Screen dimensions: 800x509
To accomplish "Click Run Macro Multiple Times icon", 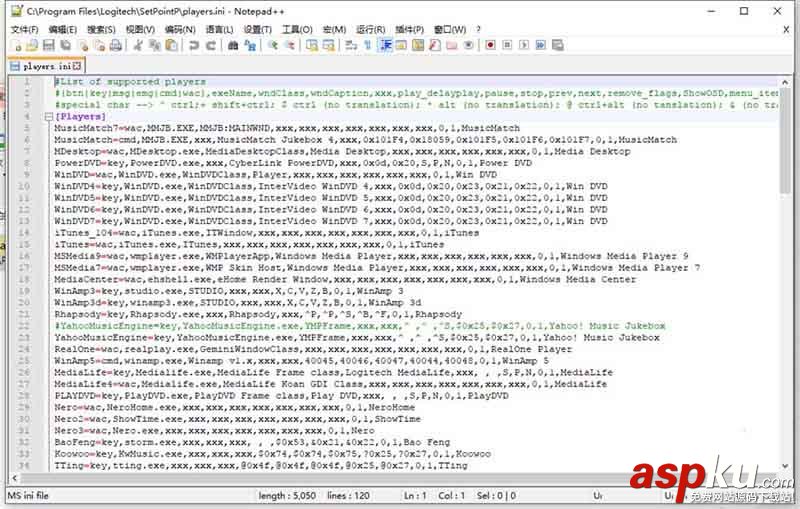I will (541, 45).
